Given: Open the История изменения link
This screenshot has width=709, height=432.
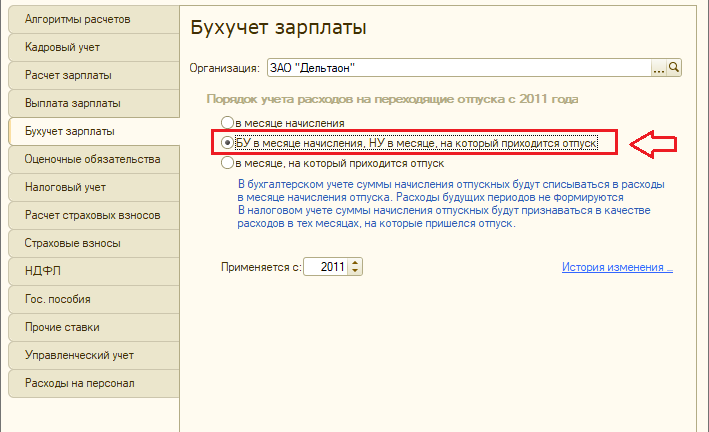Looking at the screenshot, I should coord(617,267).
